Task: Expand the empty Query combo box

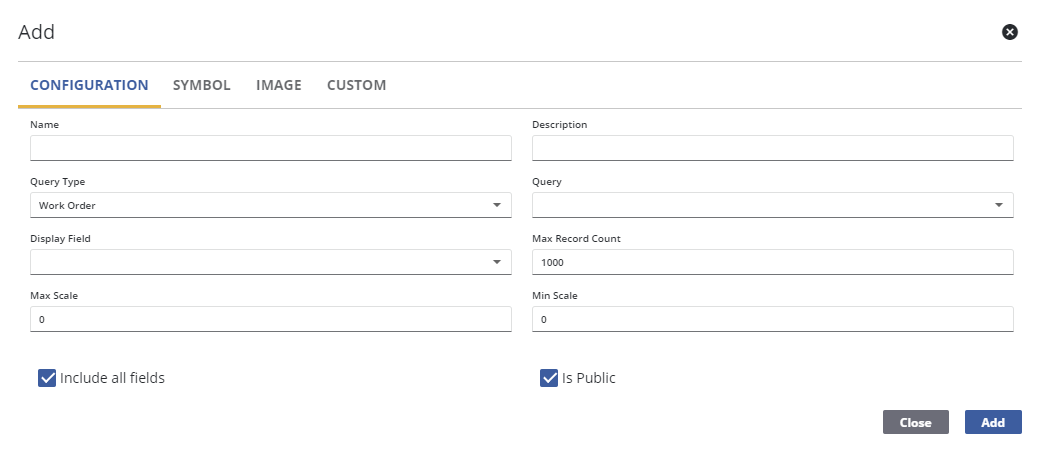Action: pos(760,205)
